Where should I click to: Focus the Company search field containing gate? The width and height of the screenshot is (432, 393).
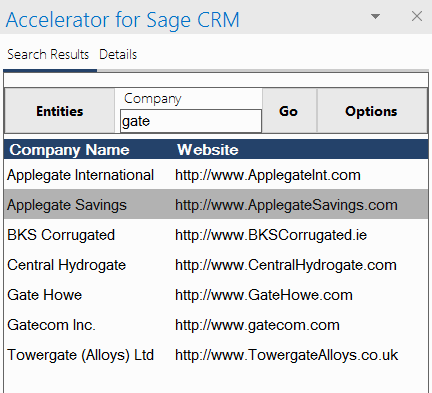coord(191,121)
